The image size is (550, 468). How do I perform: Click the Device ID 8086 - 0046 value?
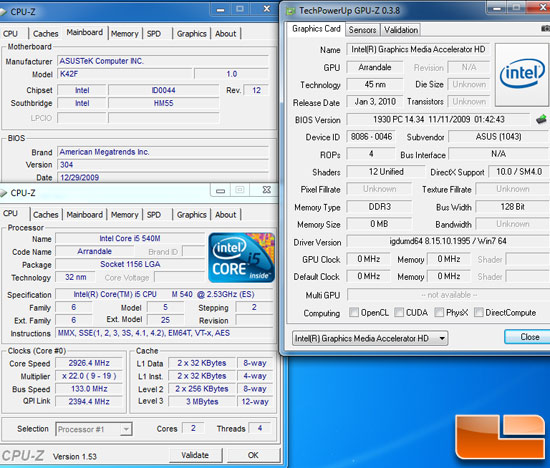point(371,136)
